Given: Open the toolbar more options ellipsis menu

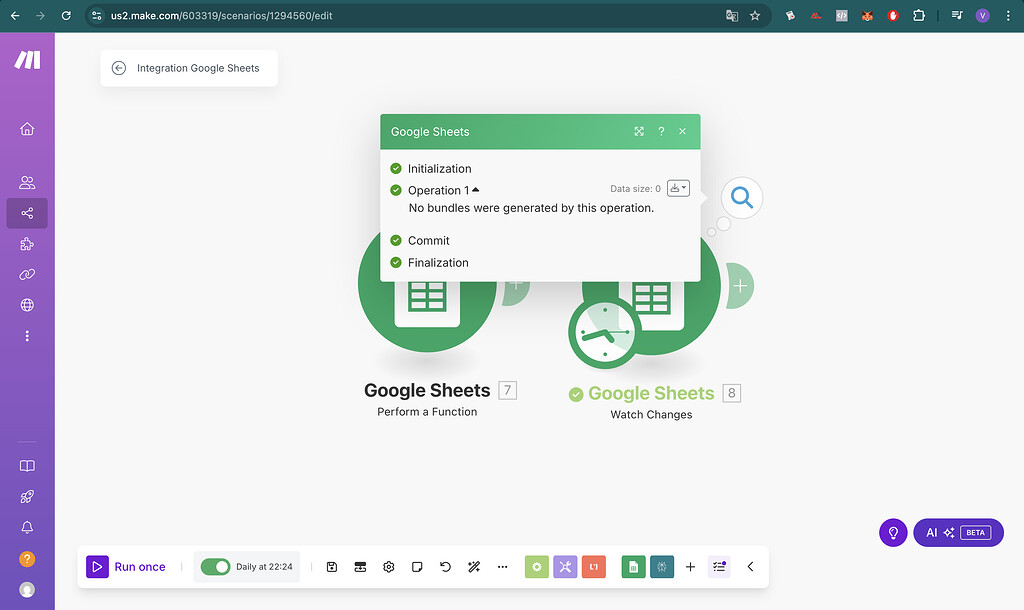Looking at the screenshot, I should [x=502, y=566].
